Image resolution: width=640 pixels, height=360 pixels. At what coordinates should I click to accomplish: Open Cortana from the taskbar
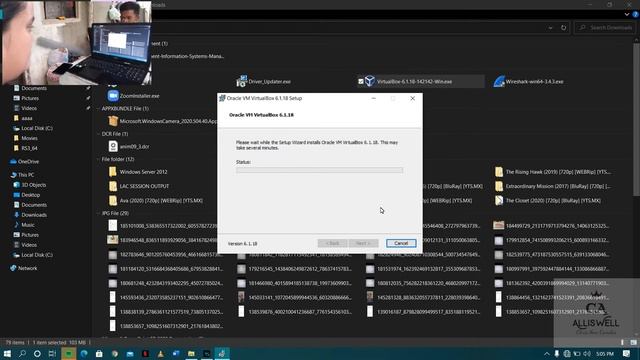pos(37,353)
